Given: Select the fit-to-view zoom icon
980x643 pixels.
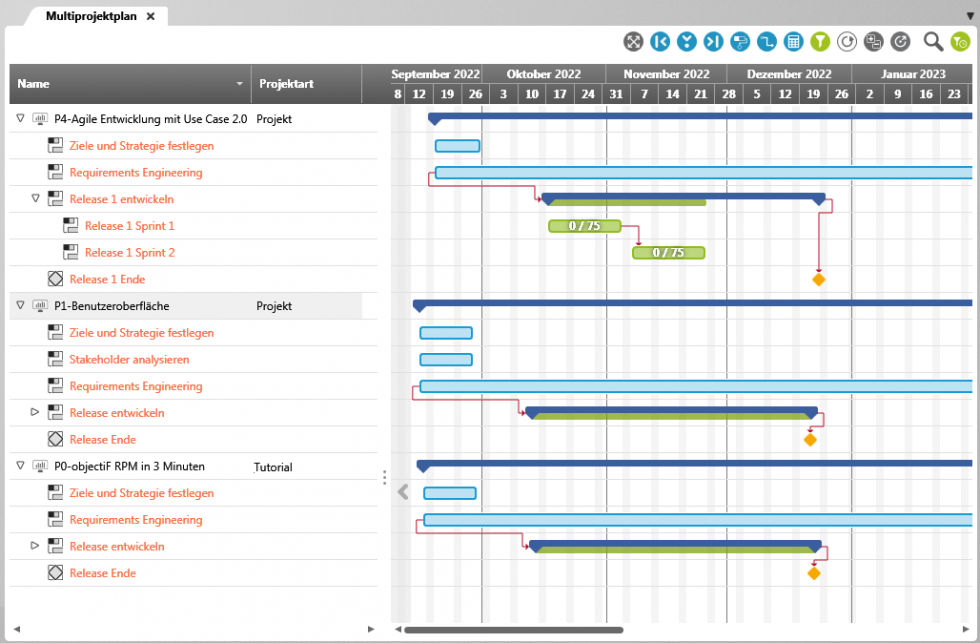Looking at the screenshot, I should (x=633, y=41).
